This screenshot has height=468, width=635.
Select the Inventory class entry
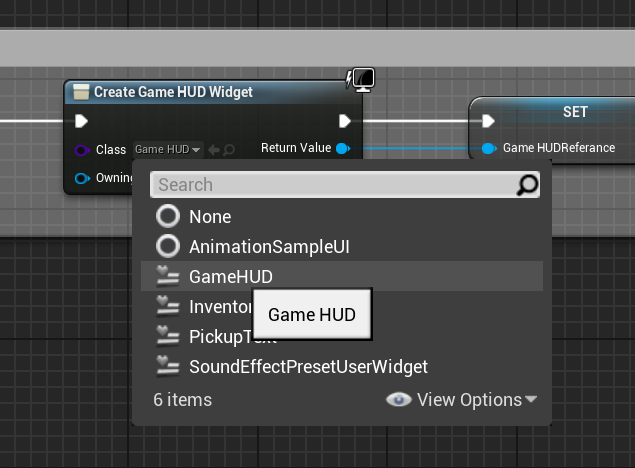pos(342,306)
